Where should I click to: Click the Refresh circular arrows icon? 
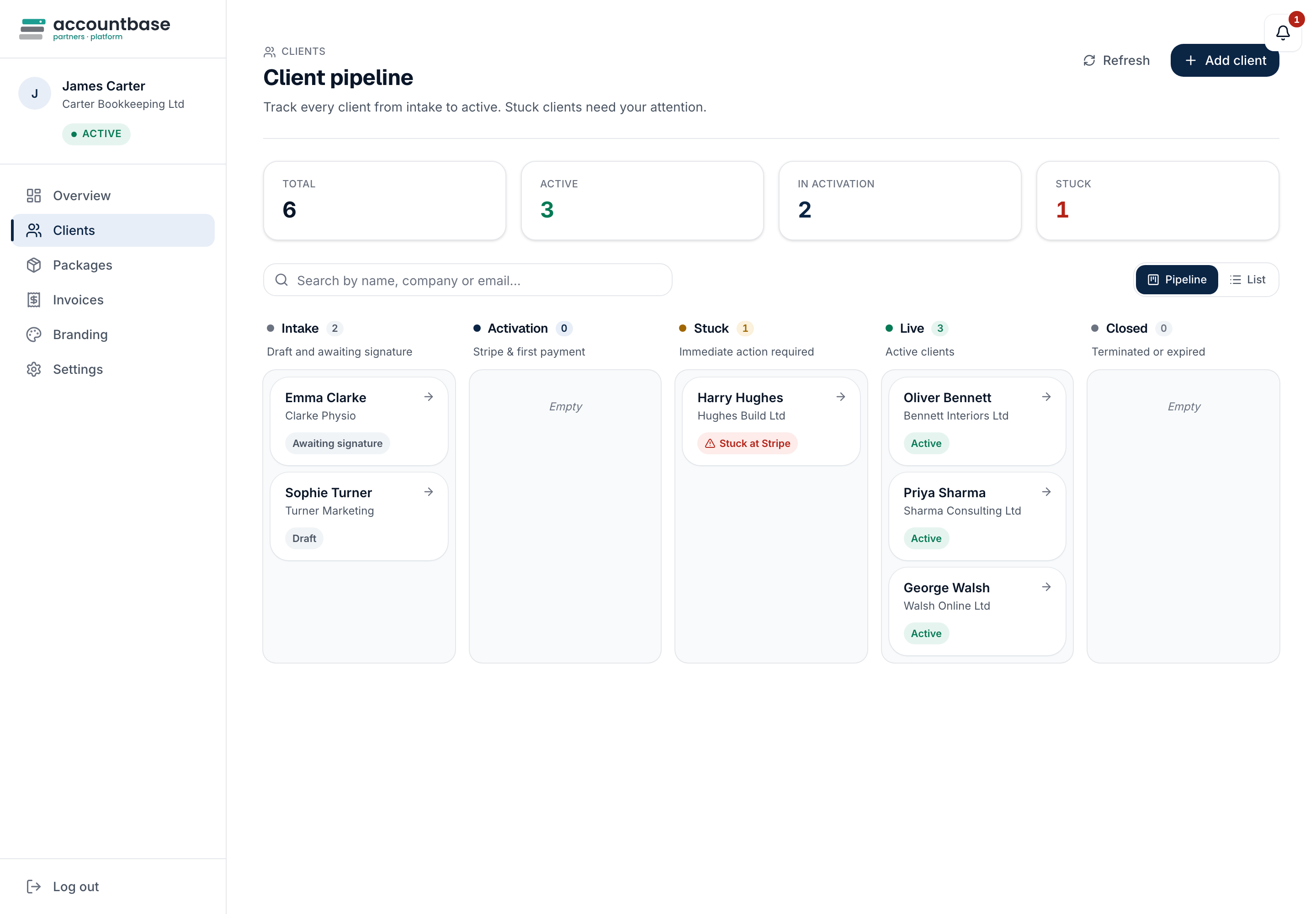point(1088,61)
